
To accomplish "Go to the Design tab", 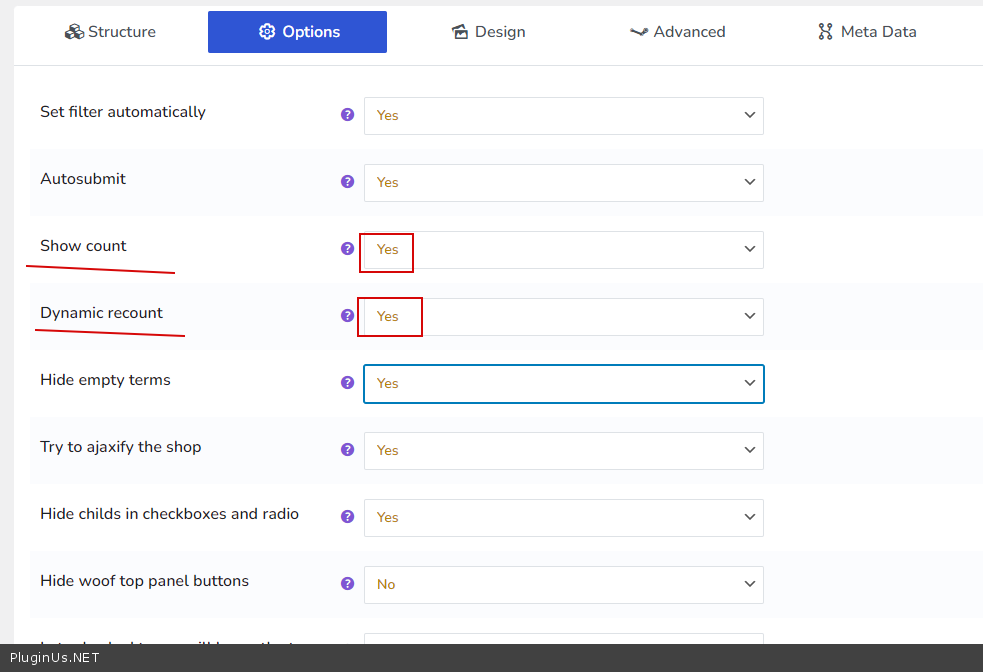I will [x=489, y=32].
